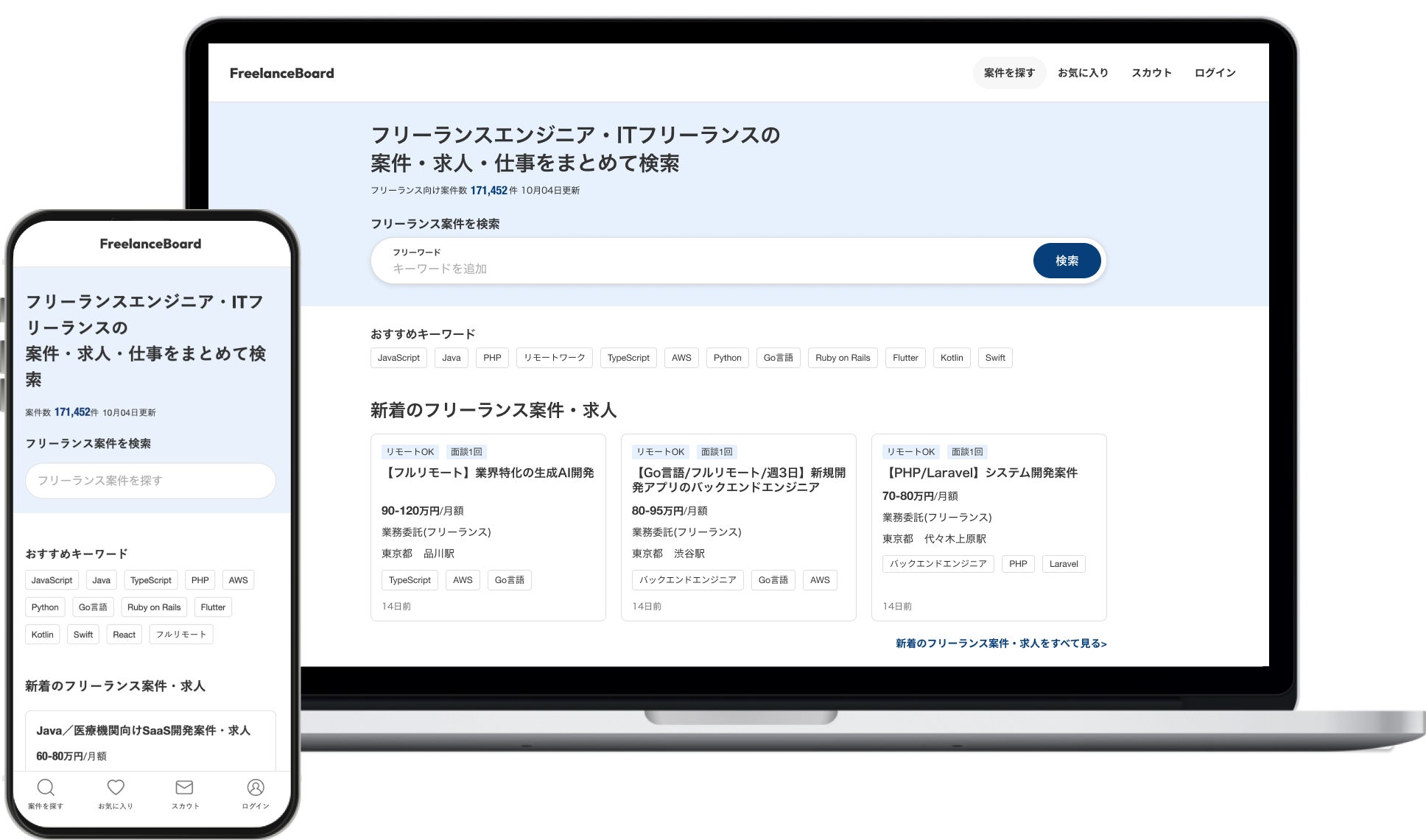Screen dimensions: 1426x840
Task: Open the お気に入り menu item in header
Action: 1083,73
